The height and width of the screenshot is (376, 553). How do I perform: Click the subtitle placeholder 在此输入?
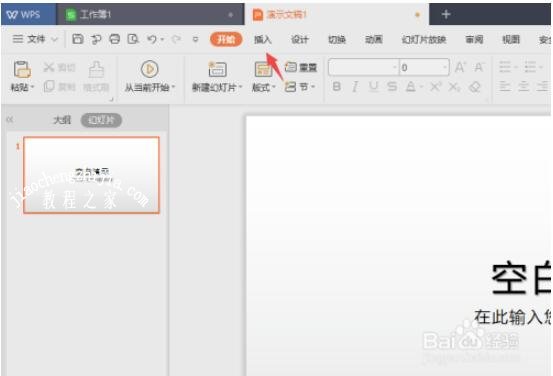pos(511,316)
